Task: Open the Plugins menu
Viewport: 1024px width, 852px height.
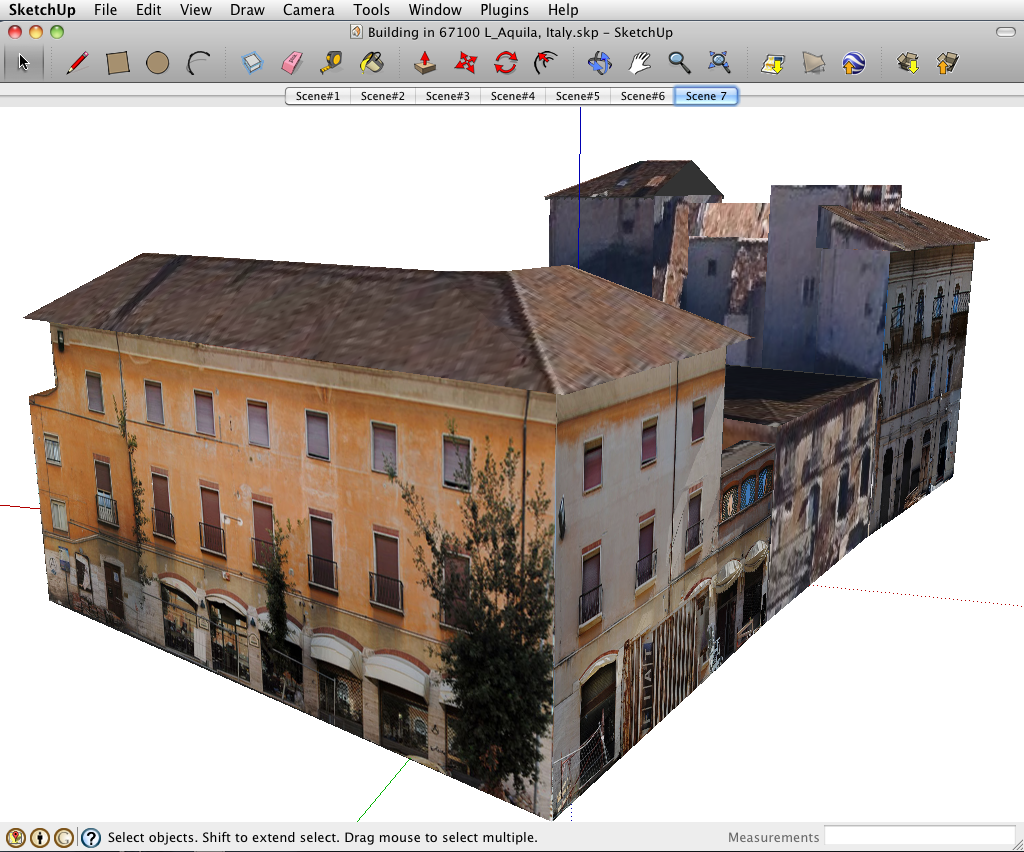Action: pos(503,10)
